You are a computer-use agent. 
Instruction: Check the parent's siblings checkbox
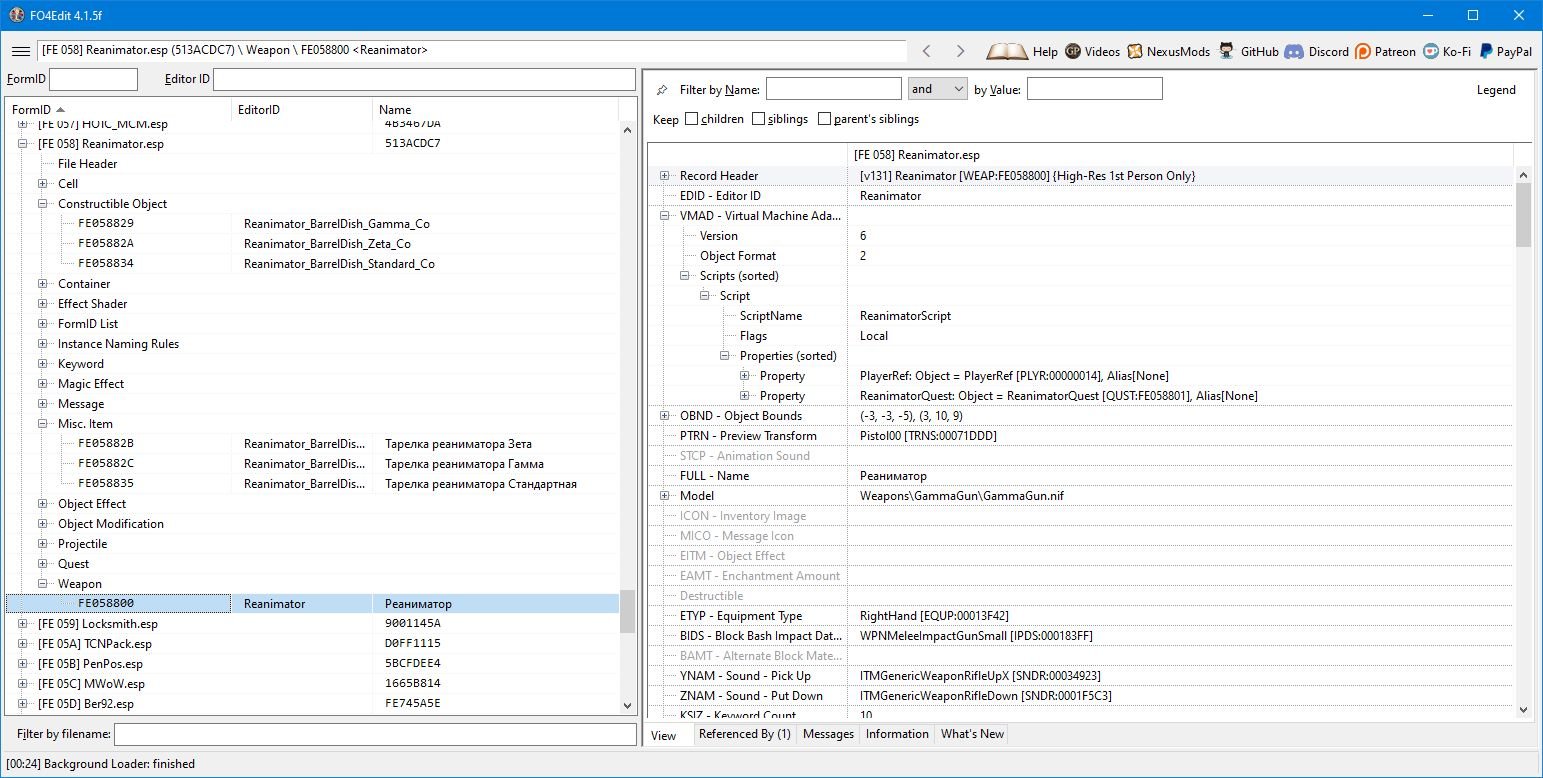click(x=824, y=119)
